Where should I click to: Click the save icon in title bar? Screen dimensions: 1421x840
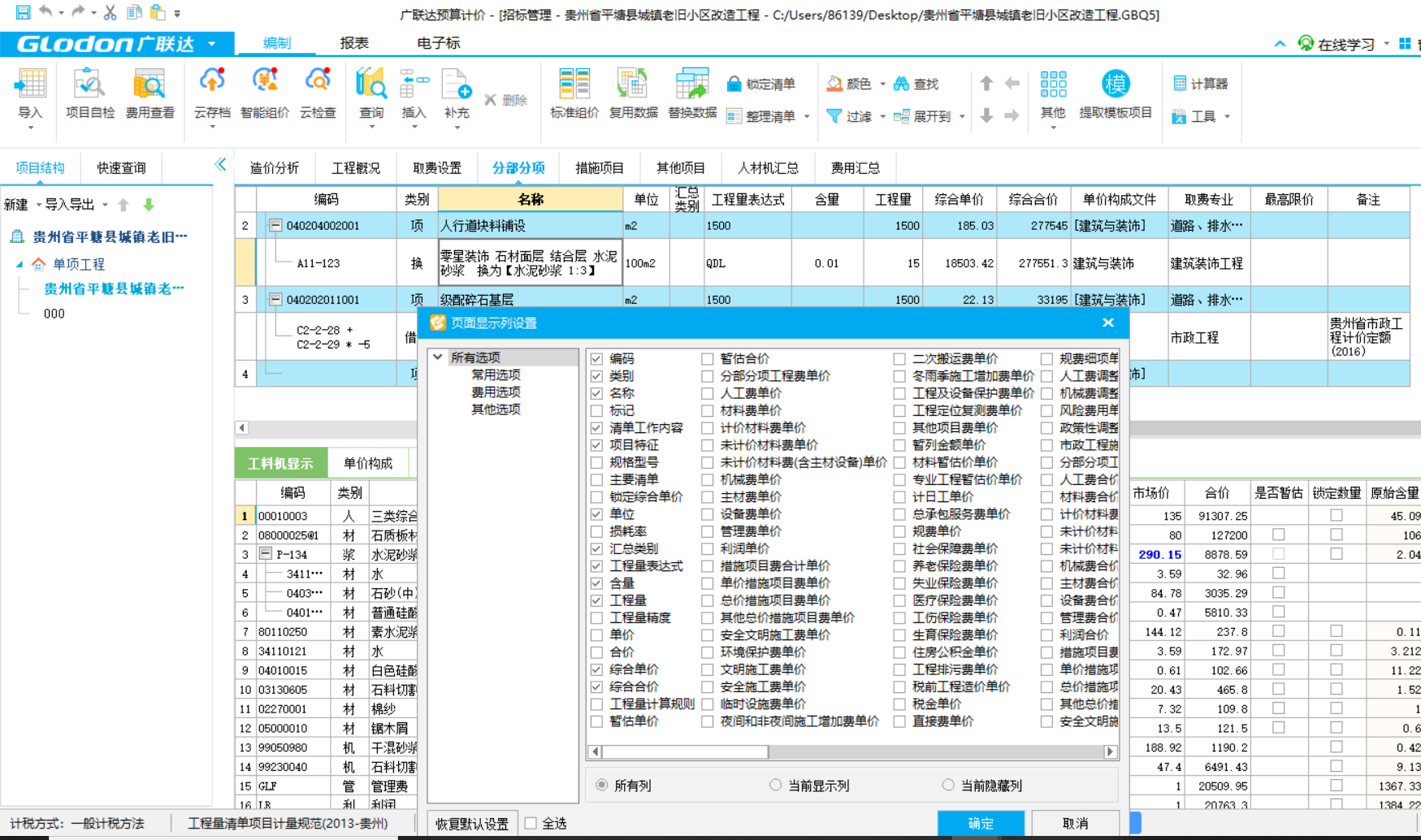[x=23, y=12]
